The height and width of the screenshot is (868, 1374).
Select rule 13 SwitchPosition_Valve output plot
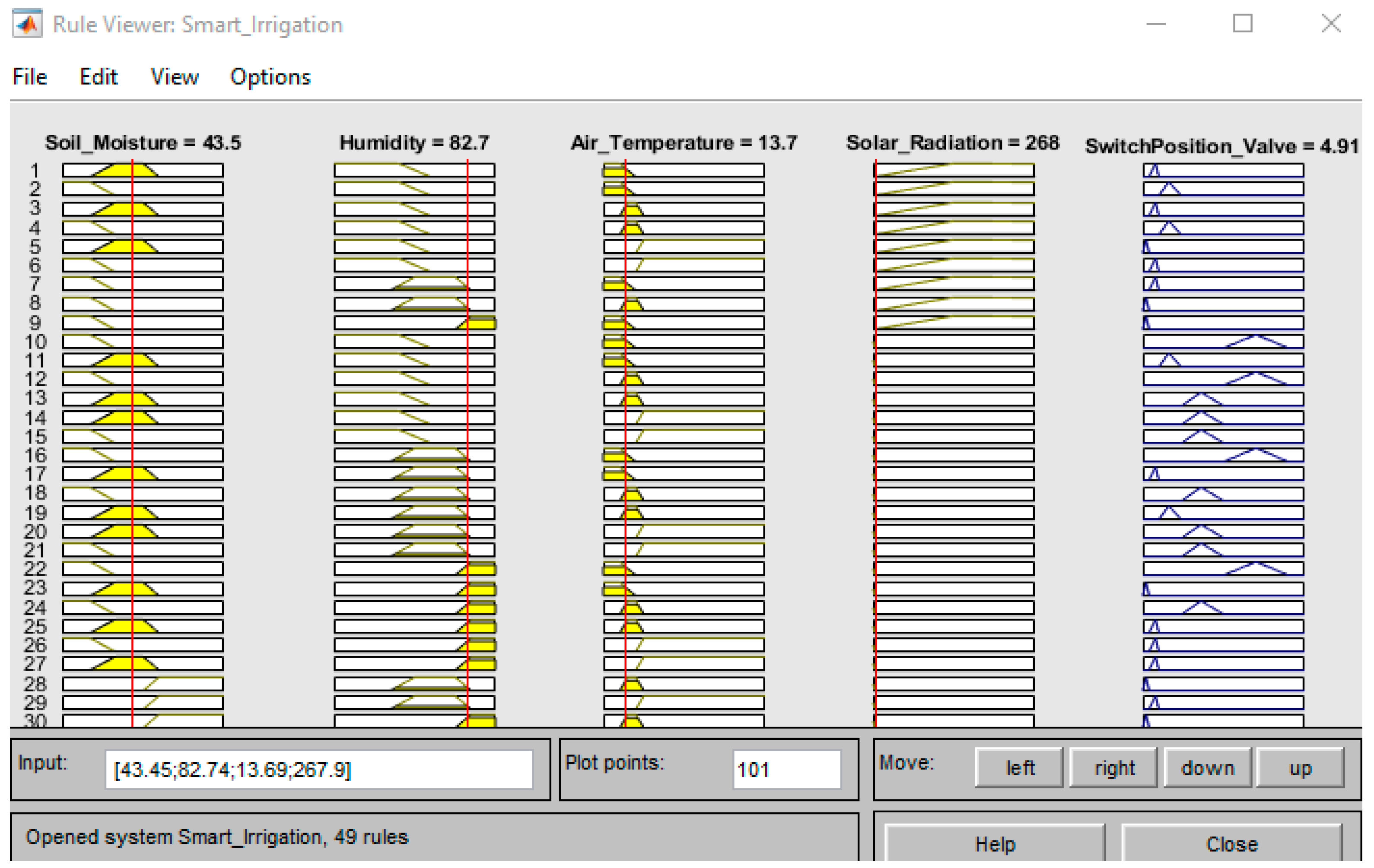(1223, 399)
